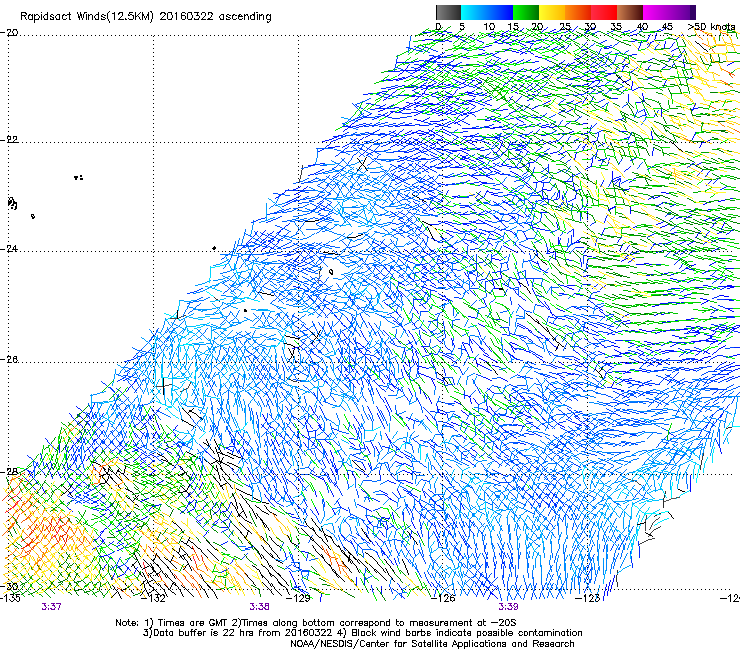Click the '30' legend scale label
The height and width of the screenshot is (650, 740).
(590, 27)
